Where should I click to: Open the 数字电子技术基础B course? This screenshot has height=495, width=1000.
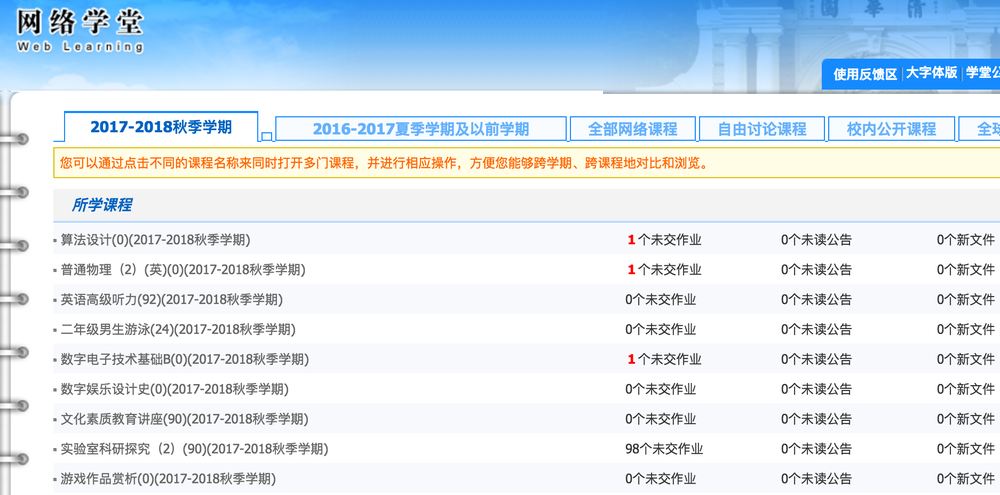[x=184, y=360]
